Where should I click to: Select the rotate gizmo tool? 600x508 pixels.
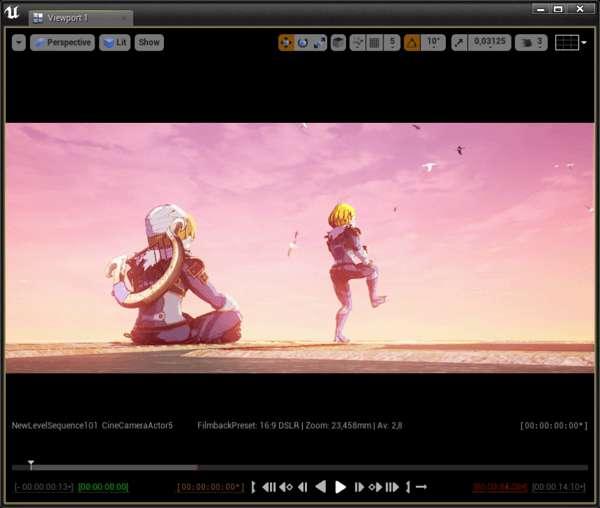[x=303, y=42]
